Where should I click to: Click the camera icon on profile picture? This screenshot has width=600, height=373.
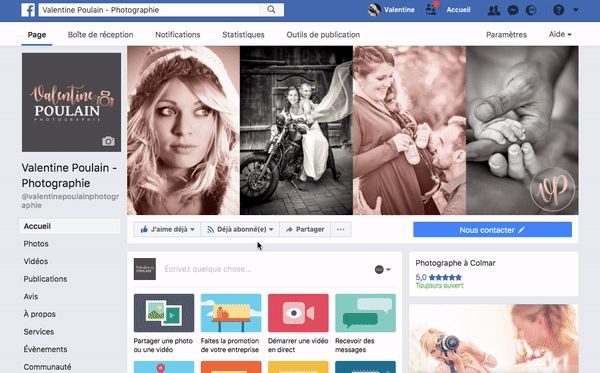point(108,141)
